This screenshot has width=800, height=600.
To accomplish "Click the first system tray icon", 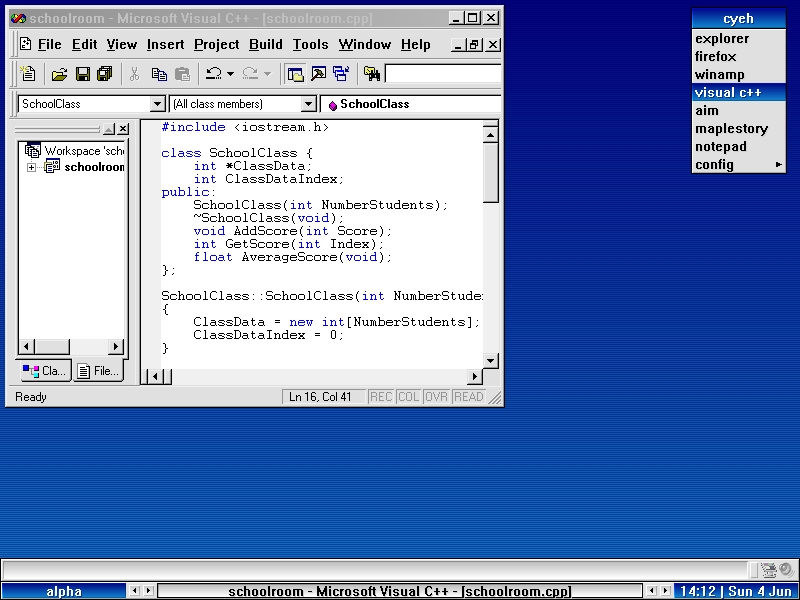I will [x=768, y=569].
